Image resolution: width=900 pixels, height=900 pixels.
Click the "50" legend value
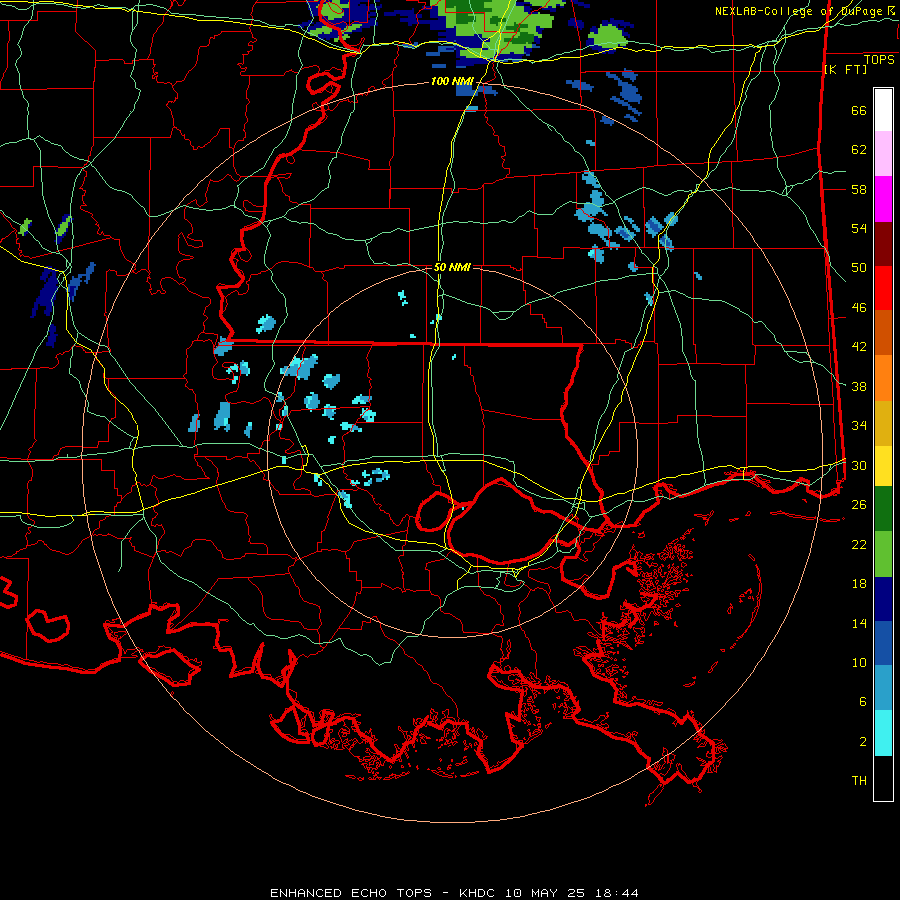pyautogui.click(x=859, y=268)
